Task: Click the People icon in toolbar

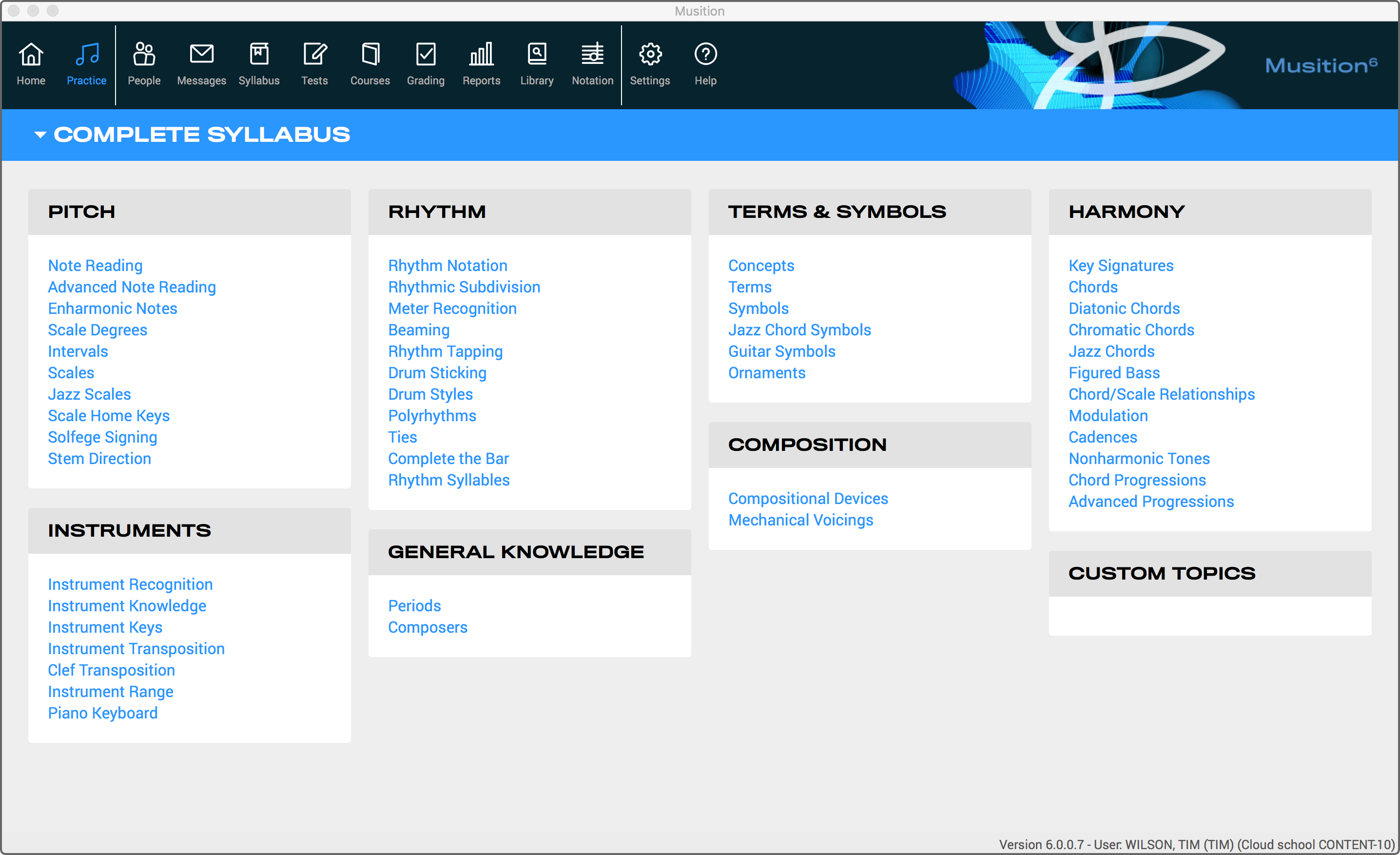Action: [x=144, y=55]
